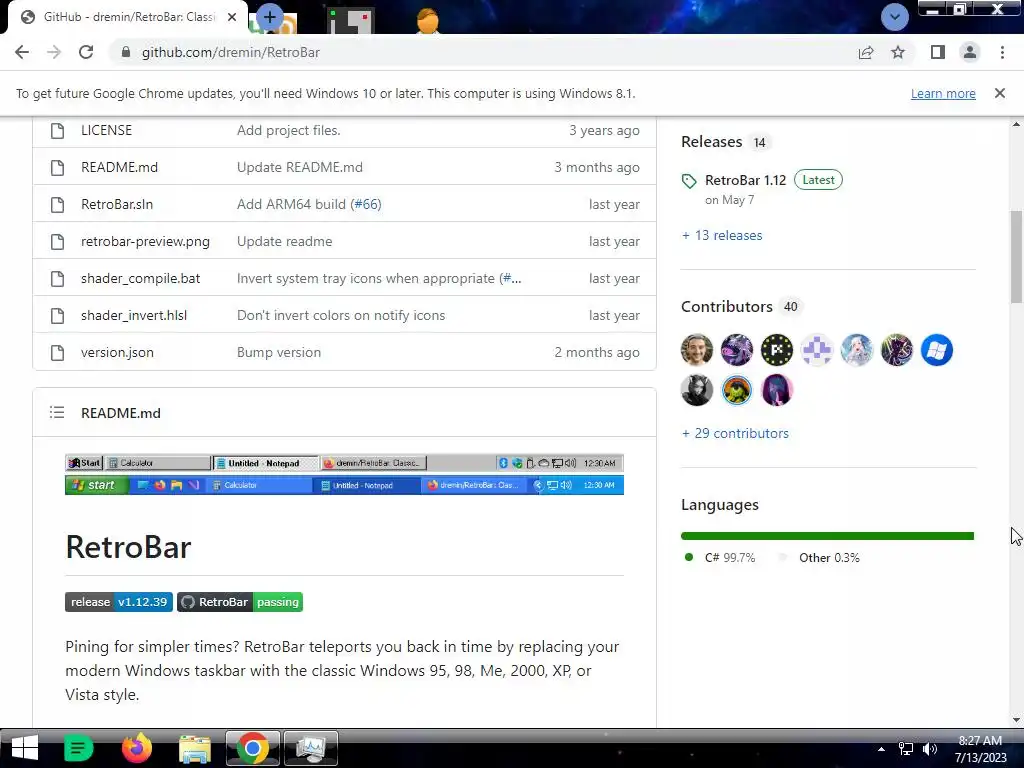This screenshot has width=1024, height=768.
Task: Open the 'Add project files.' commit message
Action: (x=289, y=130)
